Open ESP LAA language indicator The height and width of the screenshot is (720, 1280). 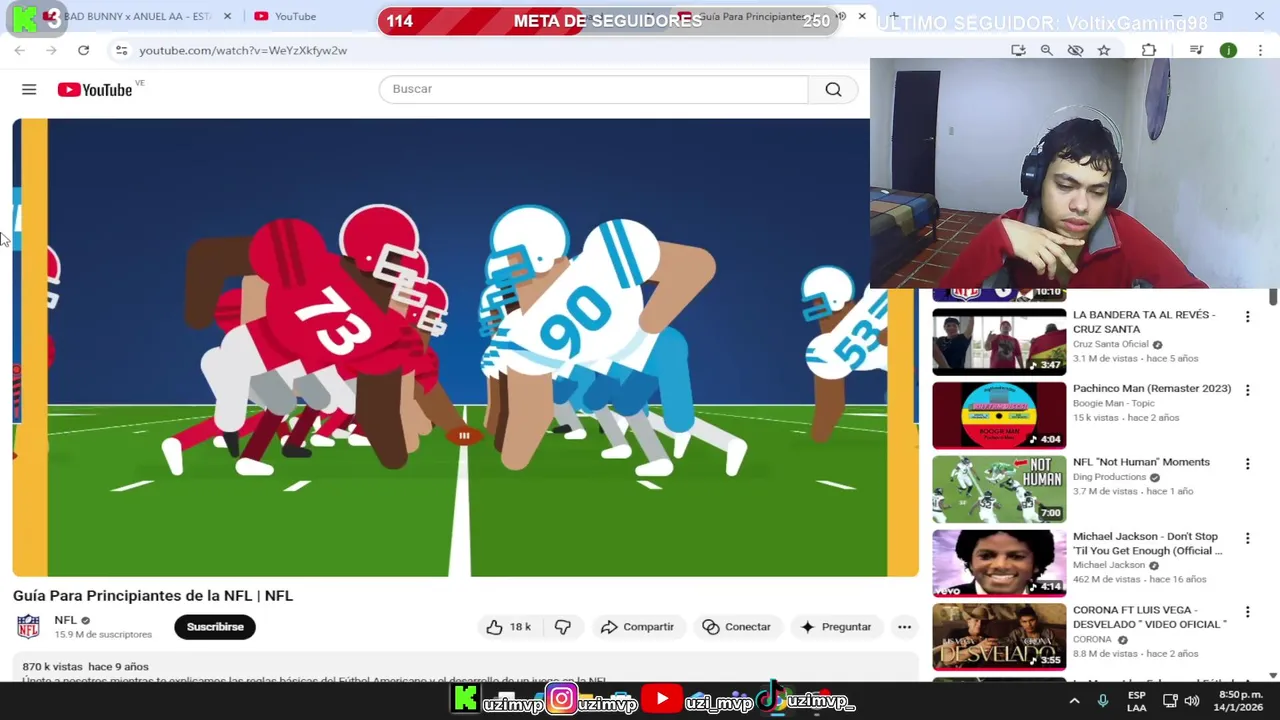pos(1136,701)
